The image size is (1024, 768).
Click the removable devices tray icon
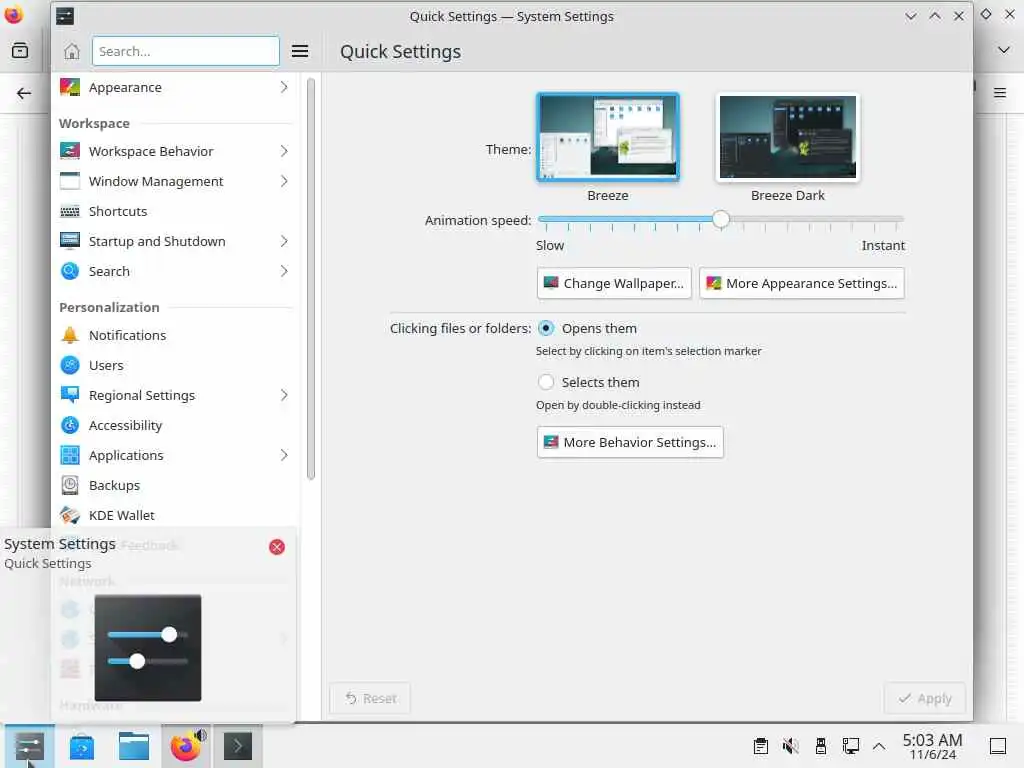(x=820, y=746)
